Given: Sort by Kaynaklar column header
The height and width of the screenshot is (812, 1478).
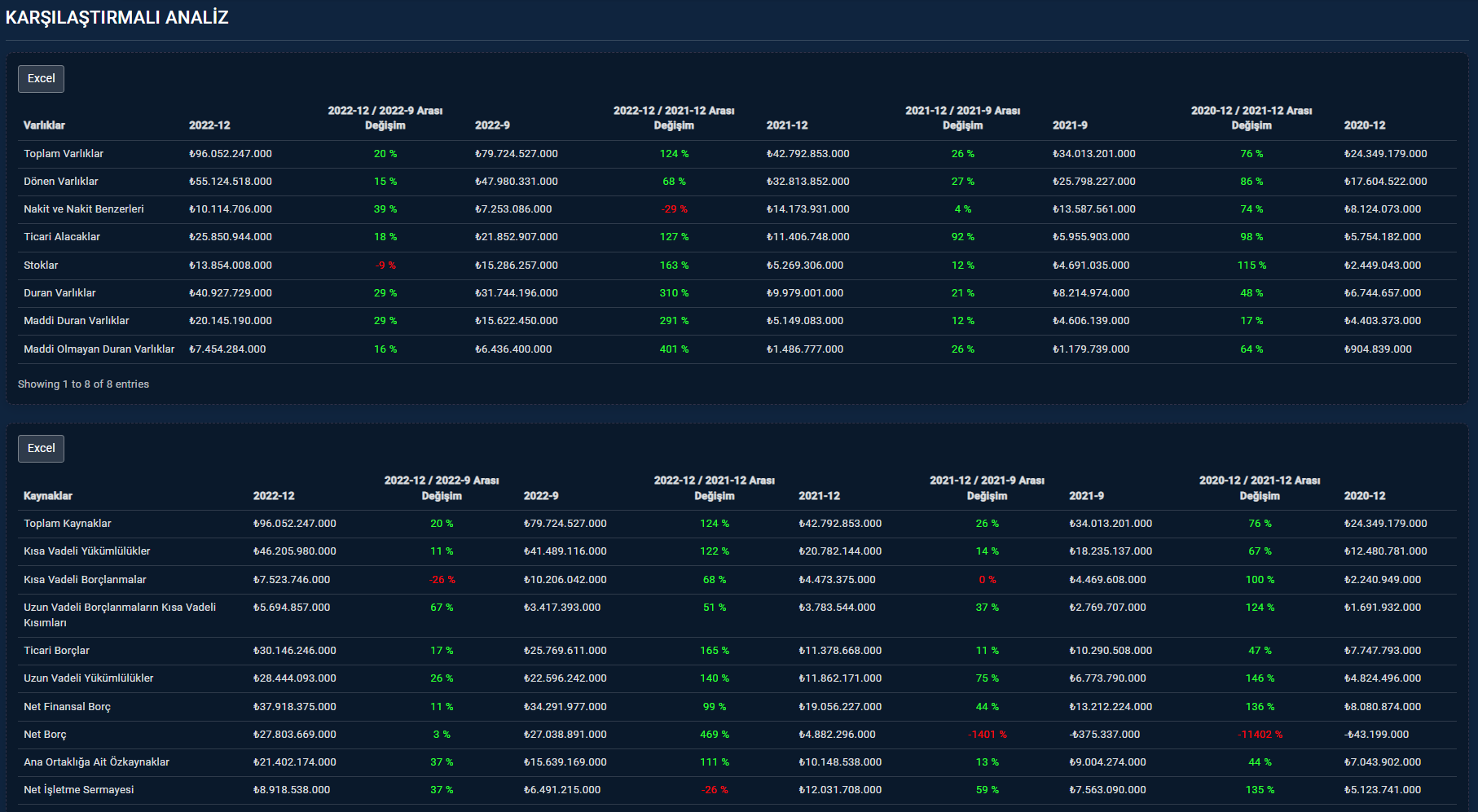Looking at the screenshot, I should (48, 496).
